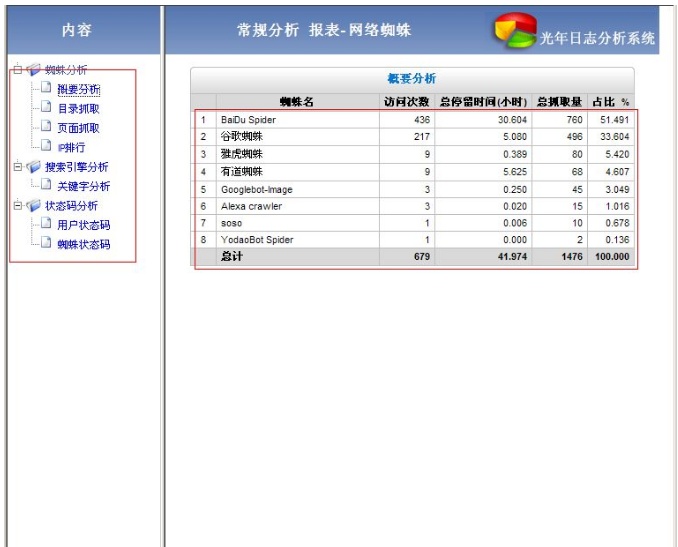Viewport: 678px width, 547px height.
Task: Click the page icon beside 概要分析
Action: 45,89
